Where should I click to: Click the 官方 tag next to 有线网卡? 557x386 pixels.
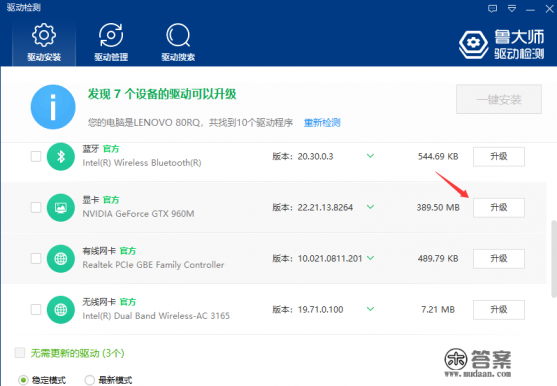(x=128, y=251)
